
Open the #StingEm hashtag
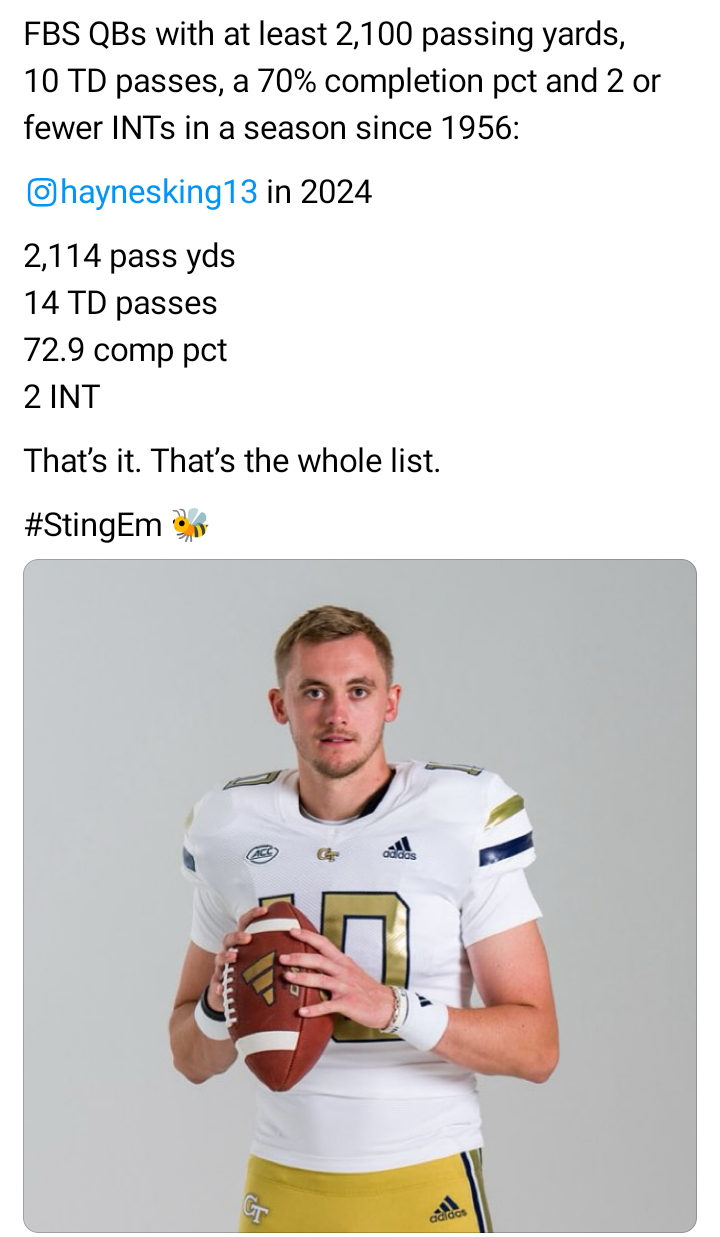(x=93, y=524)
